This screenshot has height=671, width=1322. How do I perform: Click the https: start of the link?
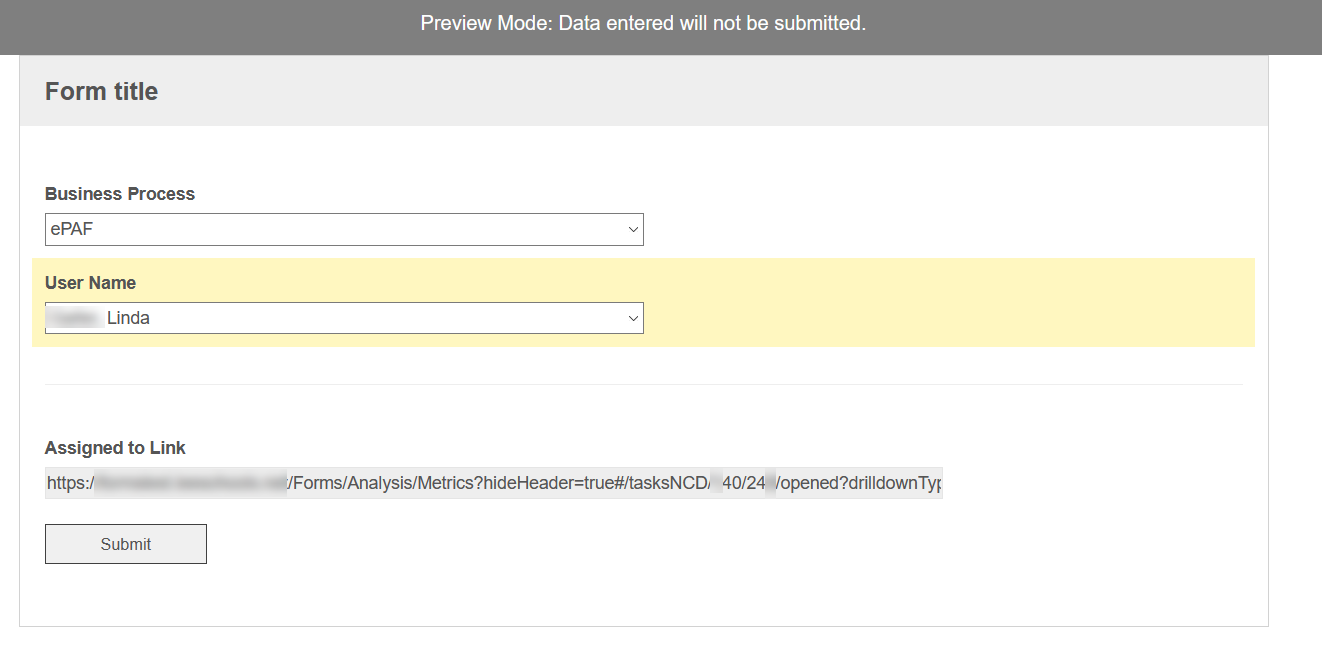[x=69, y=483]
